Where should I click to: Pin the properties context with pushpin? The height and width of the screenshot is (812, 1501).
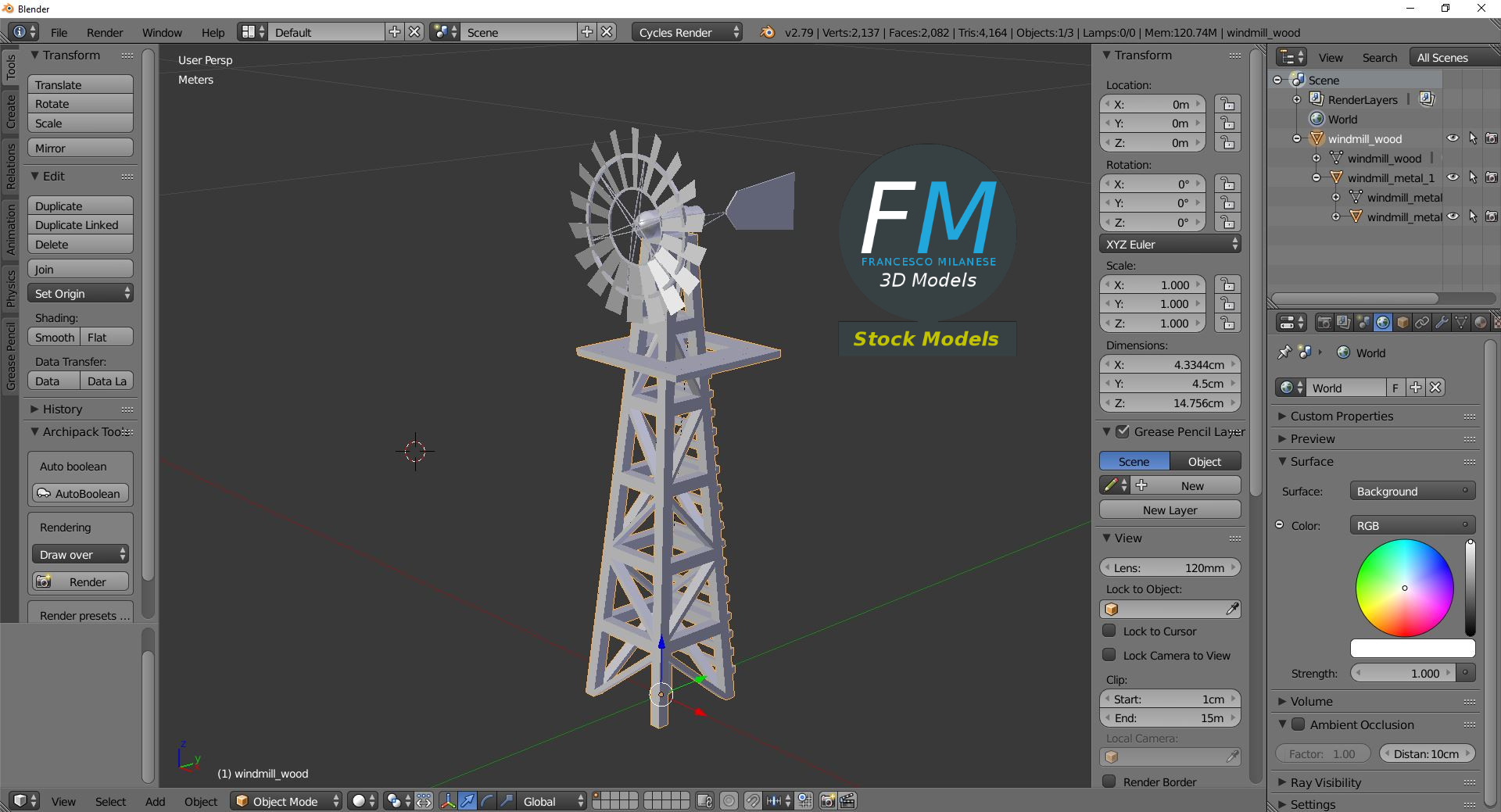(1284, 352)
